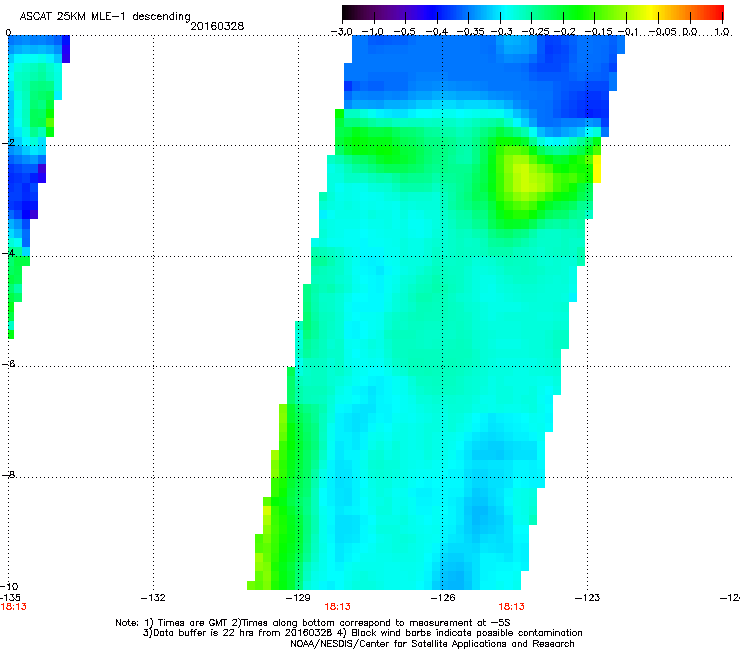Viewport: 740px width, 650px height.
Task: Click the note line "Times are GMT"
Action: click(x=193, y=623)
